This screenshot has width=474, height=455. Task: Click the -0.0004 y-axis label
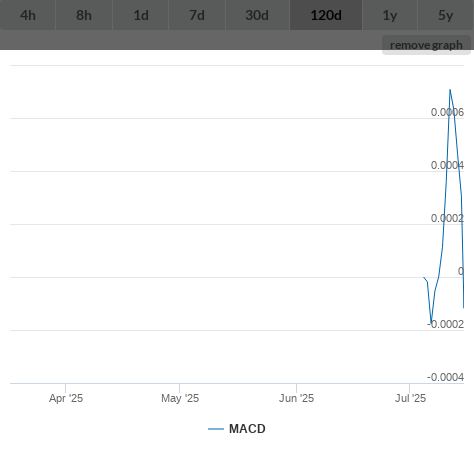(x=445, y=377)
